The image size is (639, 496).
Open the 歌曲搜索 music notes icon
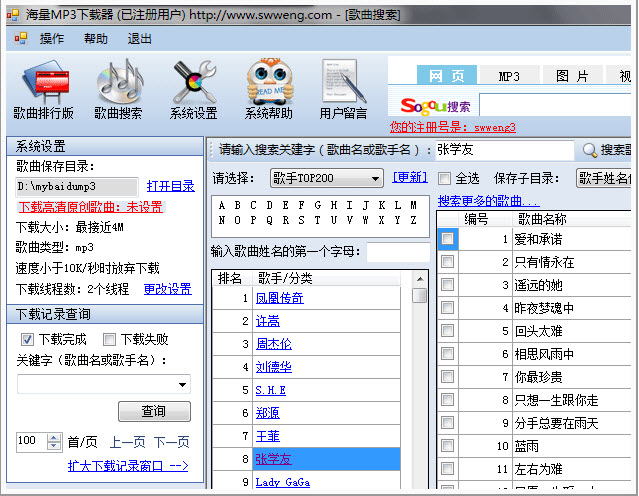click(119, 83)
